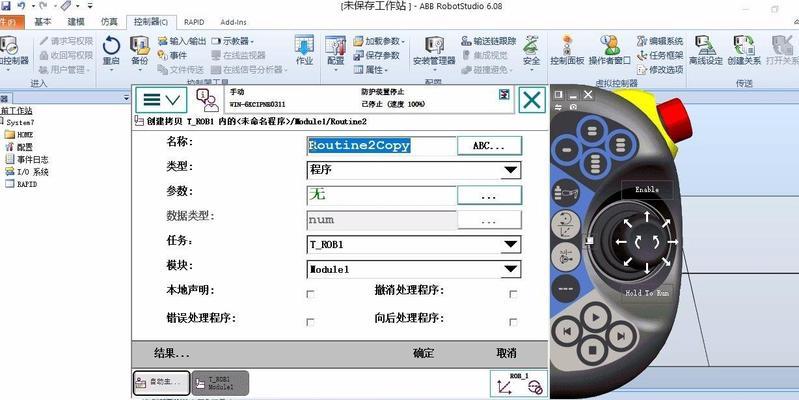
Task: Enable the 本地声明 local declaration checkbox
Action: point(310,294)
